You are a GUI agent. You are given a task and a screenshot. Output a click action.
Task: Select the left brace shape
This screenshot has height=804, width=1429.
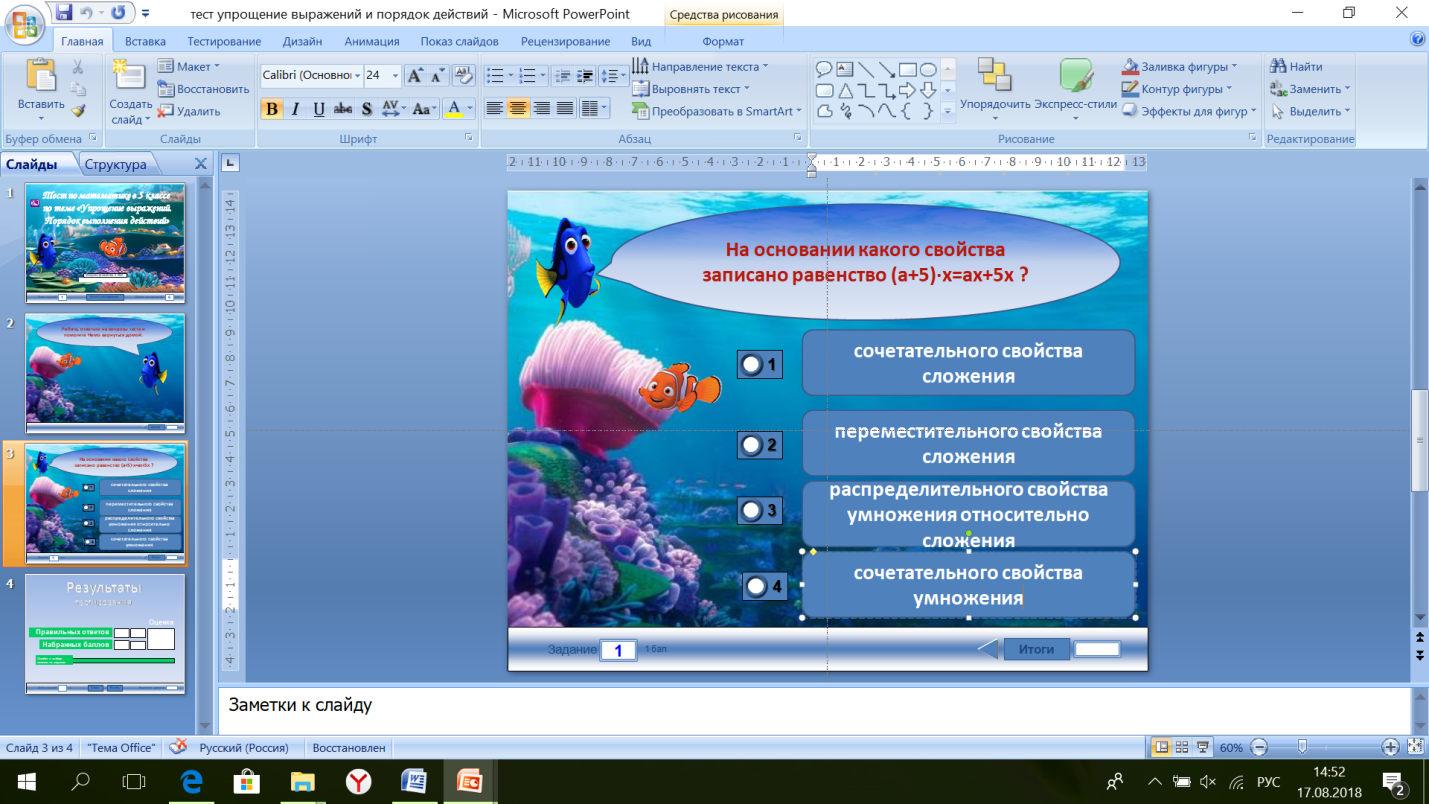(907, 111)
